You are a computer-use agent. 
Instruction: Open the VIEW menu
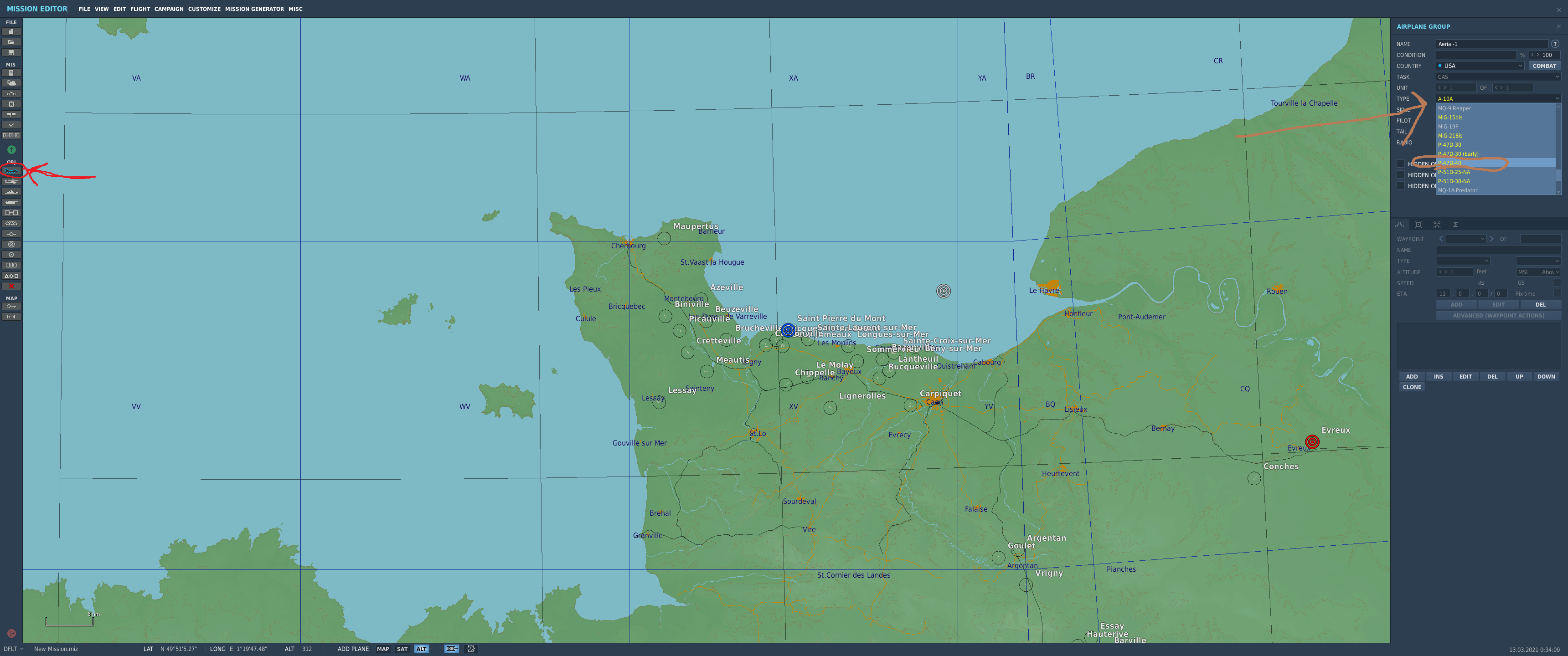pos(102,9)
